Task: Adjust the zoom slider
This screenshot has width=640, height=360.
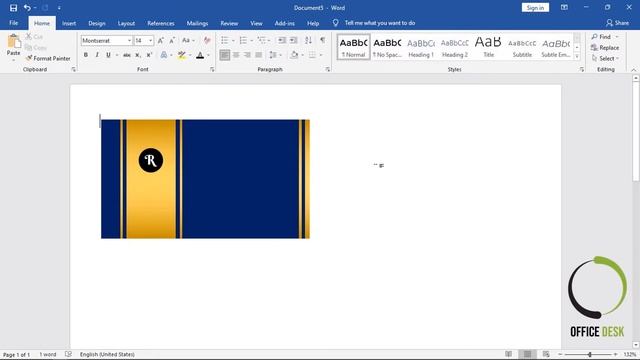Action: [x=589, y=354]
